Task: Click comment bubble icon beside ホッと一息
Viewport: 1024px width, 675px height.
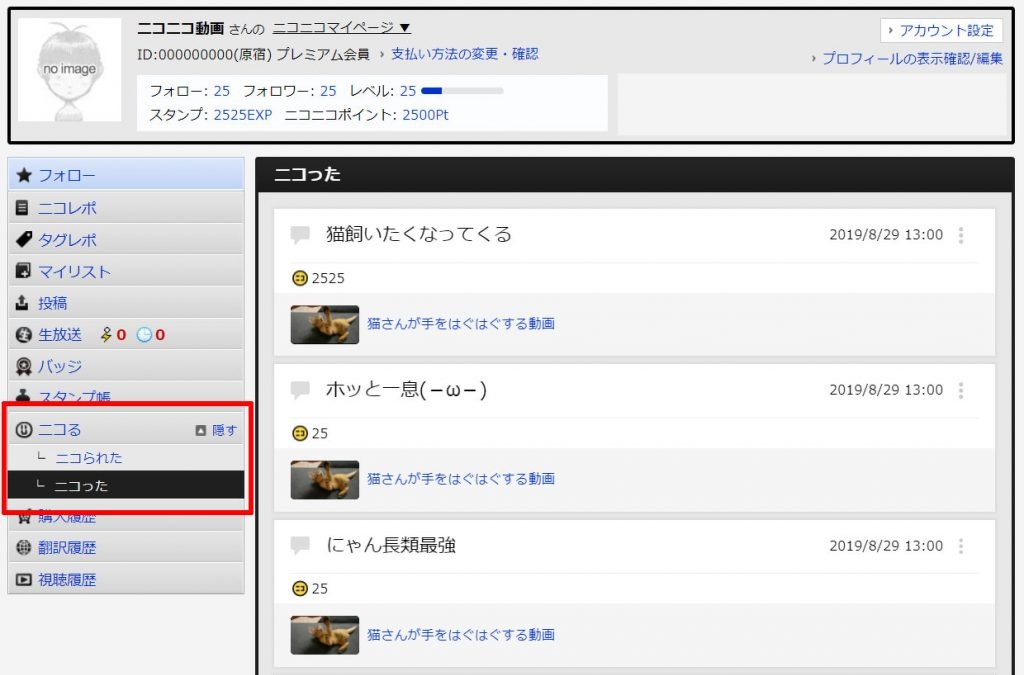Action: click(300, 390)
